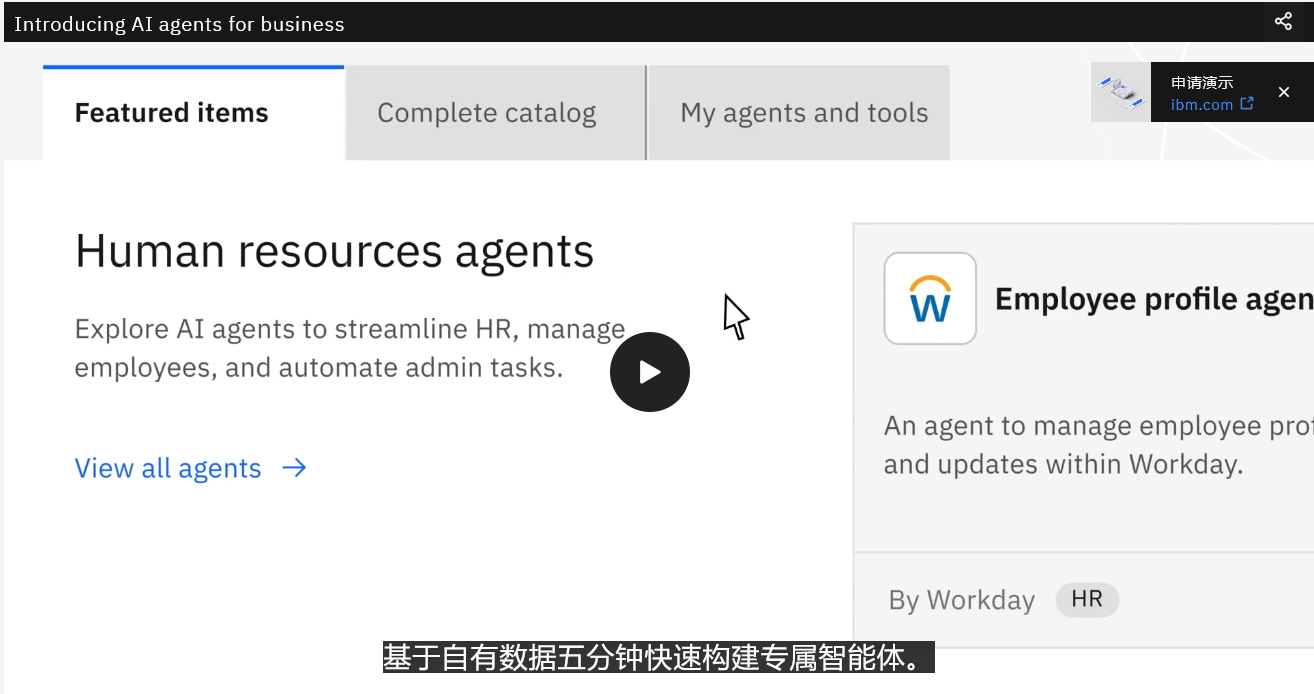Open the Employee profile agent card title
This screenshot has width=1314, height=694.
1154,299
